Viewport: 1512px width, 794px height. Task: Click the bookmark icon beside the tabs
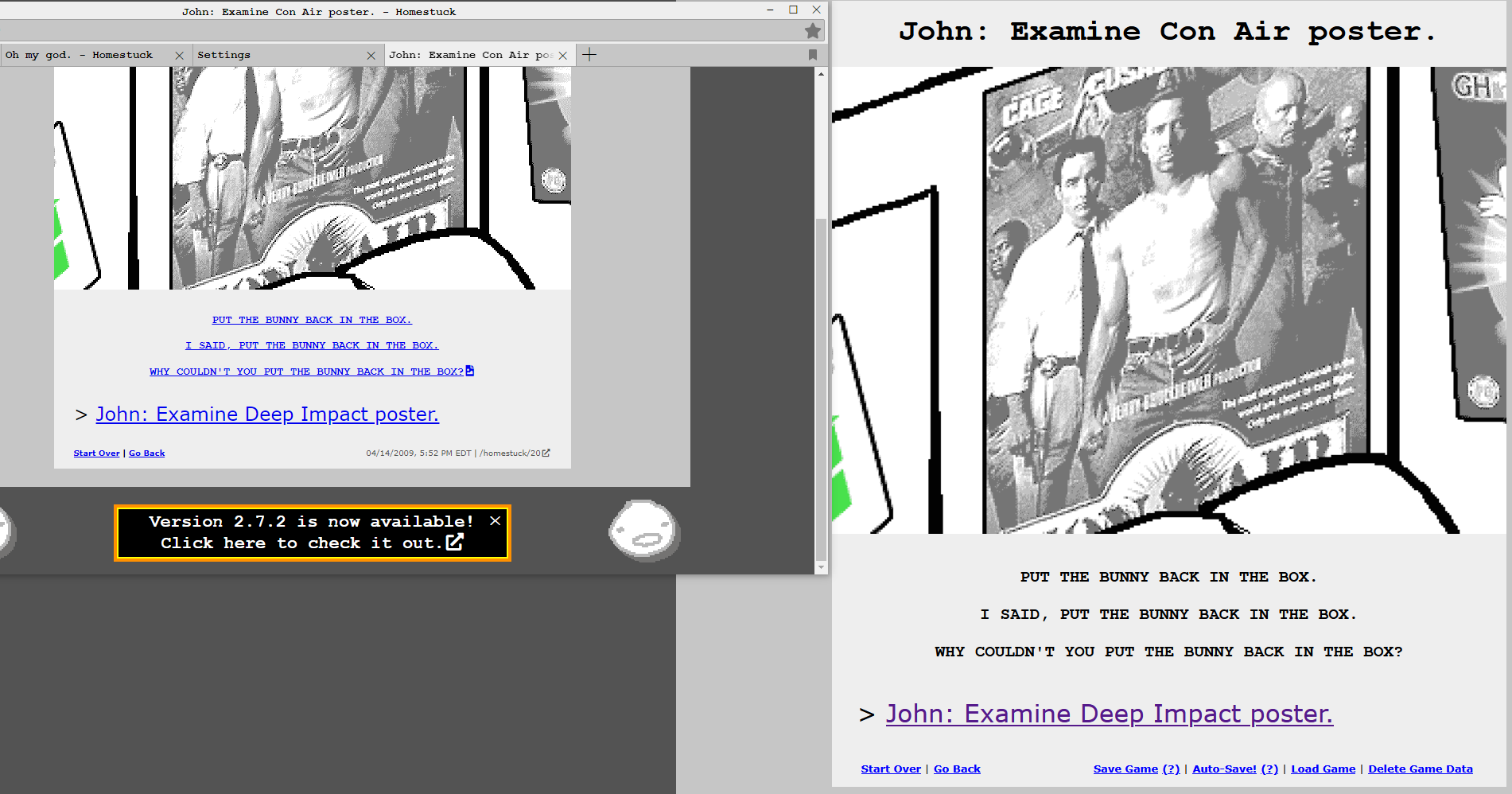click(x=812, y=55)
